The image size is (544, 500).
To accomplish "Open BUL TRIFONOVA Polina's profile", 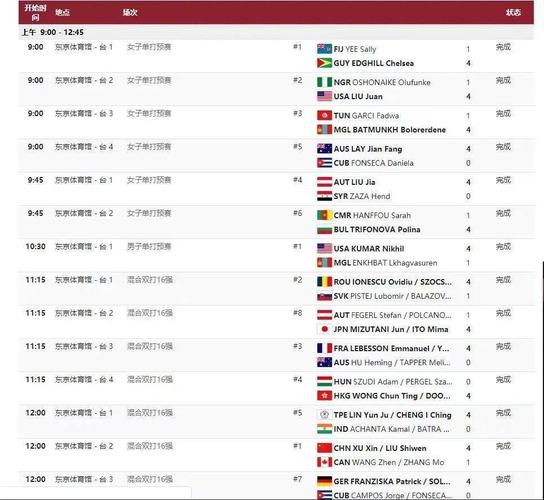I will tap(377, 229).
